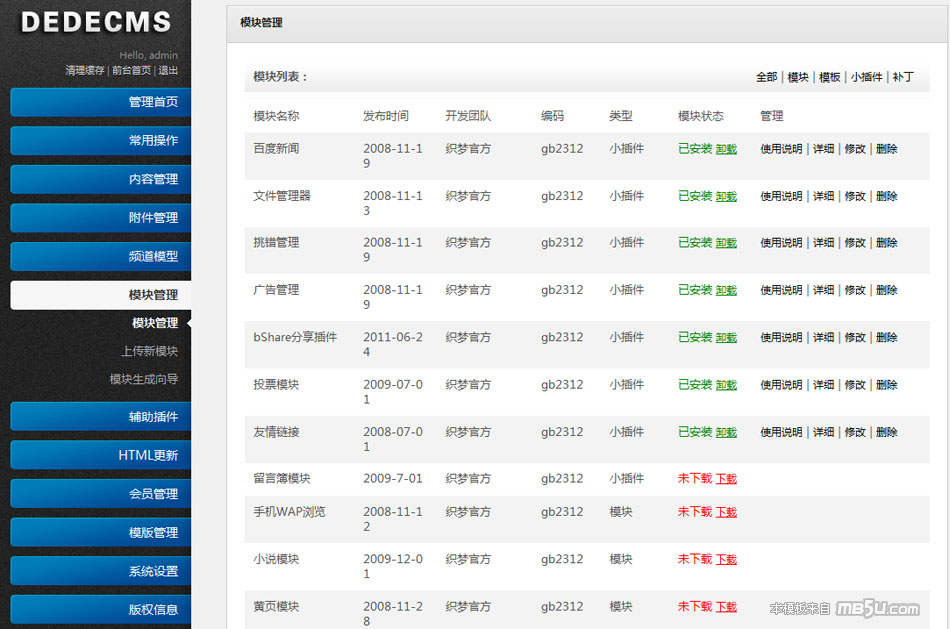Click the 退出 logout link
Viewport: 950px width, 629px height.
[x=168, y=71]
